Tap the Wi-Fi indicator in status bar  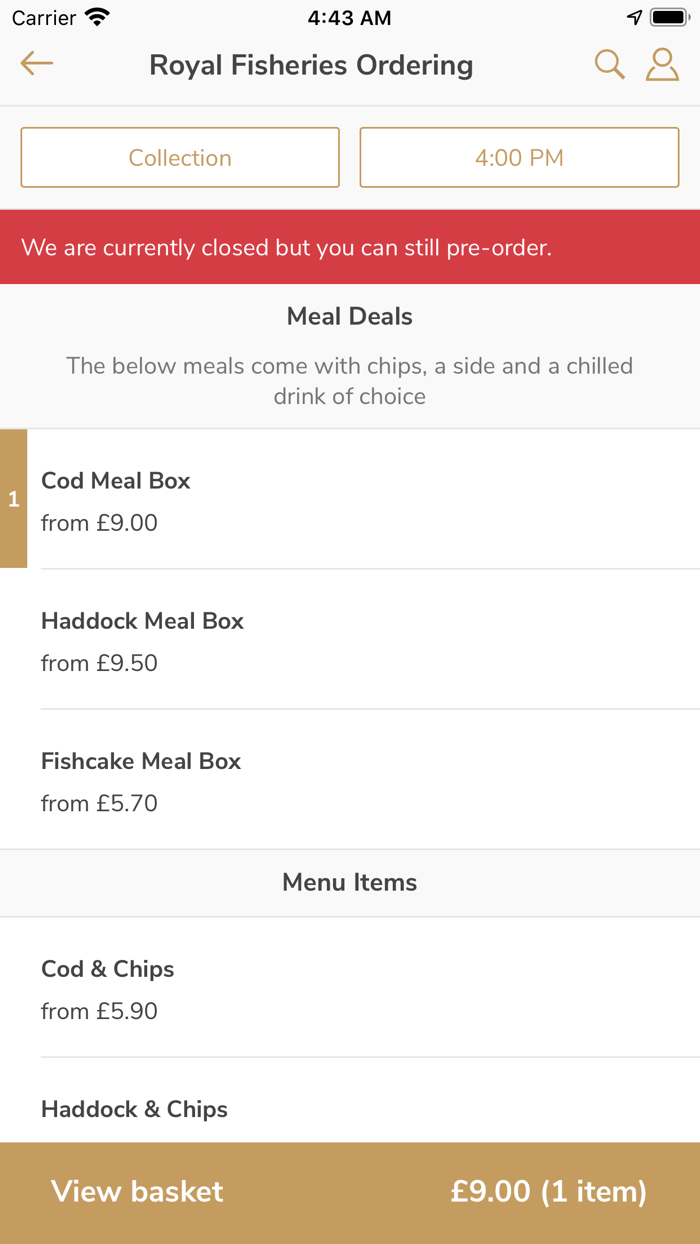tap(95, 16)
